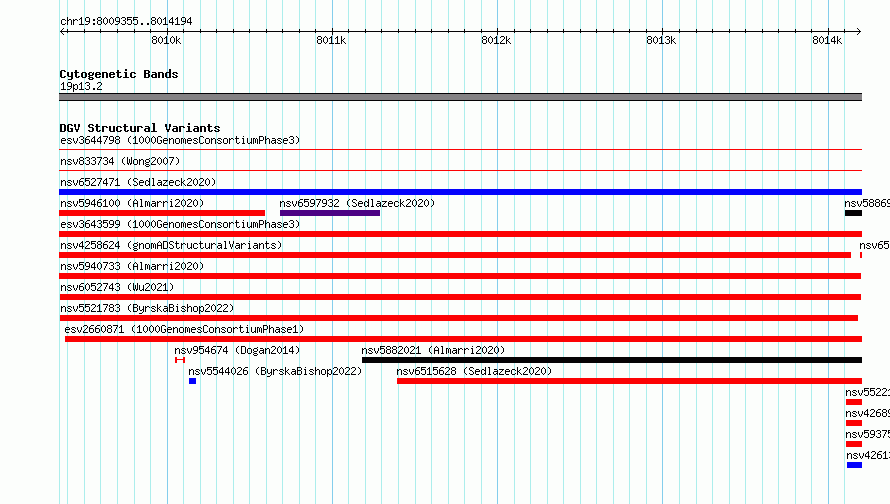Click the 8010k ruler tick label

pos(166,40)
